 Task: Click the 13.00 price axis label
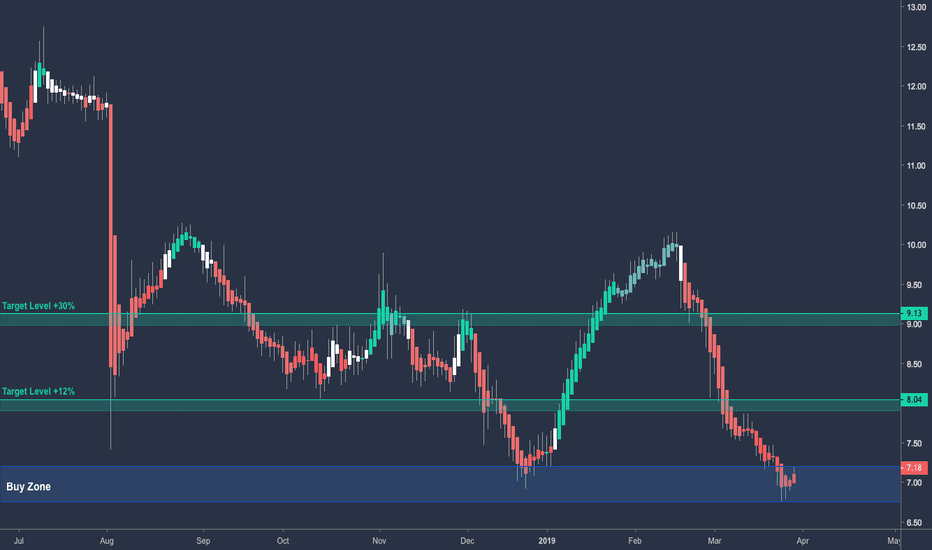(916, 7)
